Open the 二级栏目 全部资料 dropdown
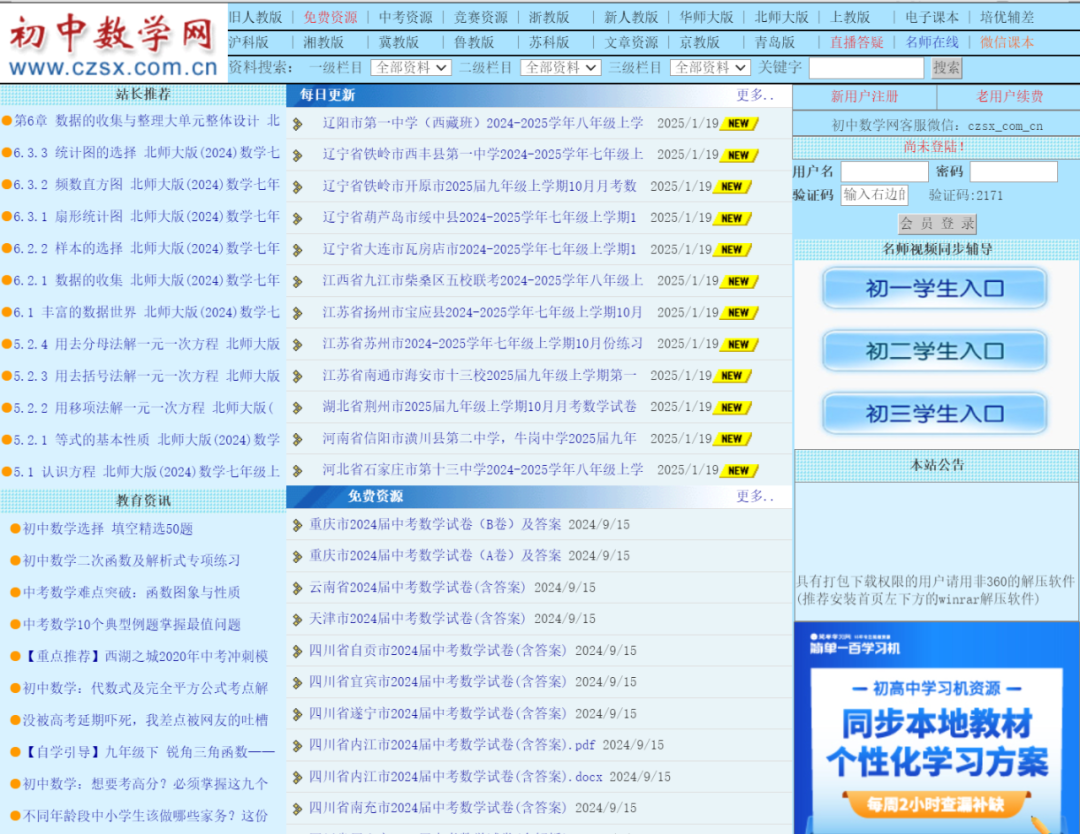 (561, 67)
